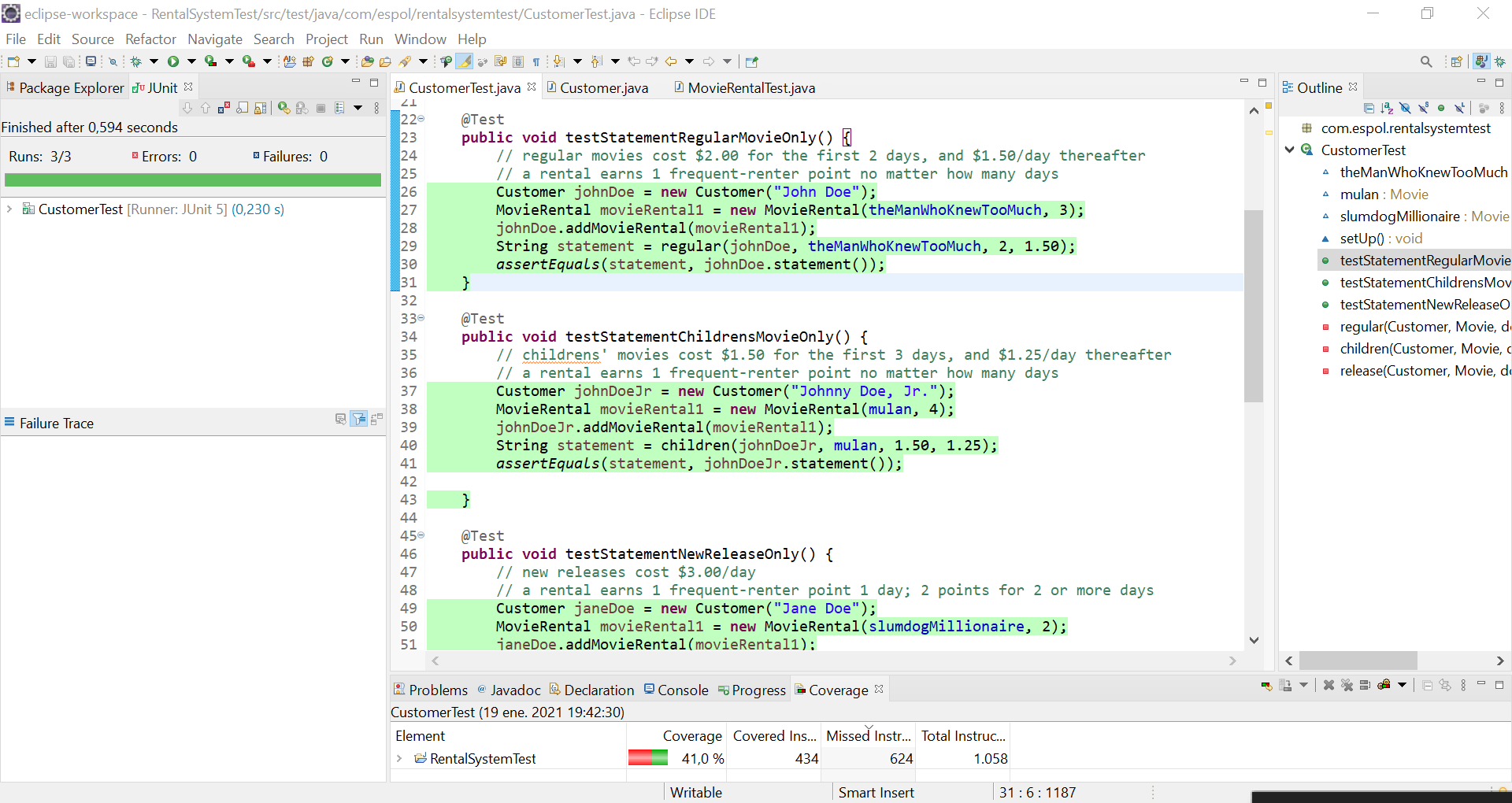The width and height of the screenshot is (1512, 803).
Task: Toggle Hide Static Members in the Outline
Action: click(x=1423, y=108)
